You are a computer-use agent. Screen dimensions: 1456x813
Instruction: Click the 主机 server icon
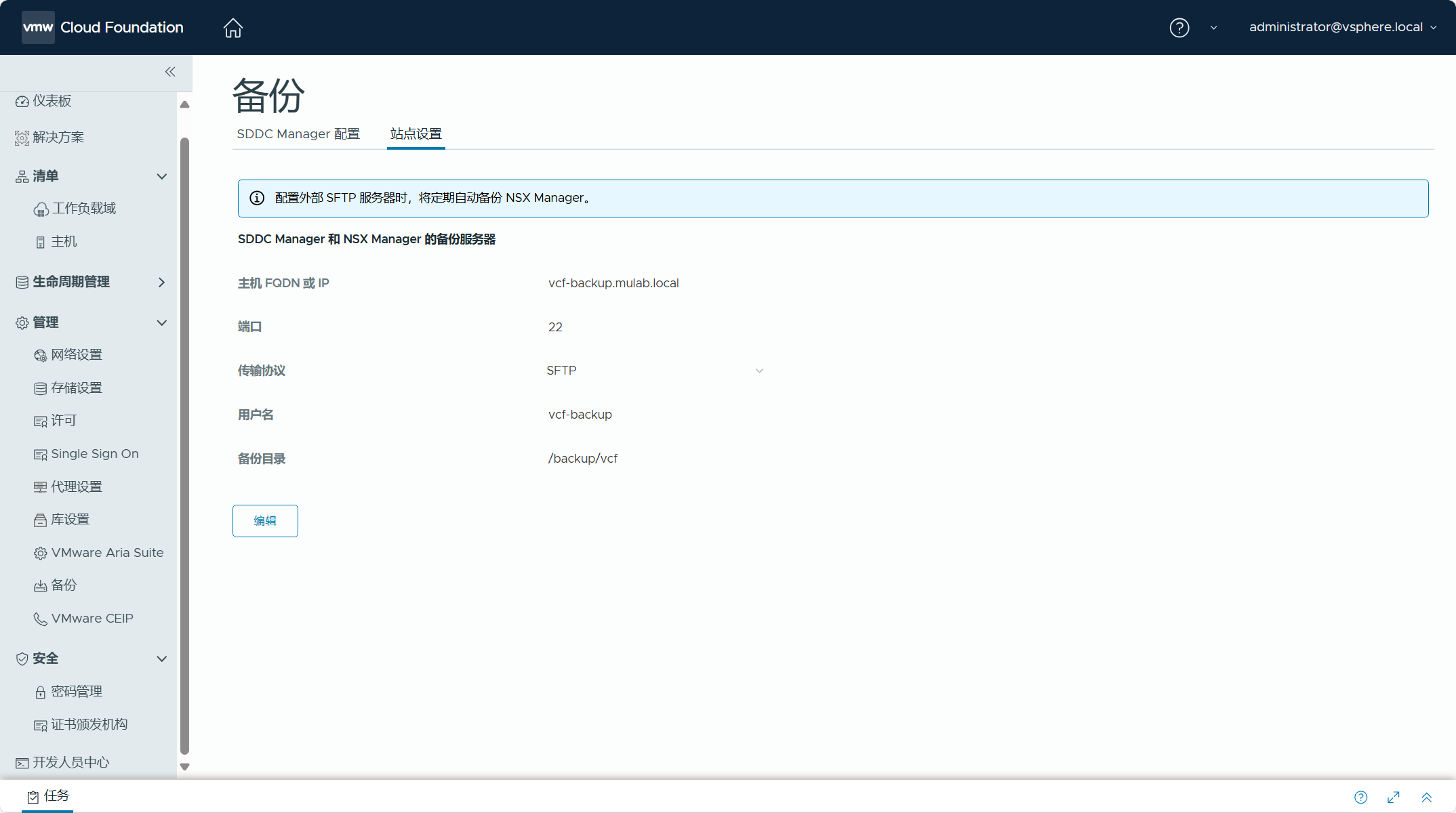coord(41,243)
